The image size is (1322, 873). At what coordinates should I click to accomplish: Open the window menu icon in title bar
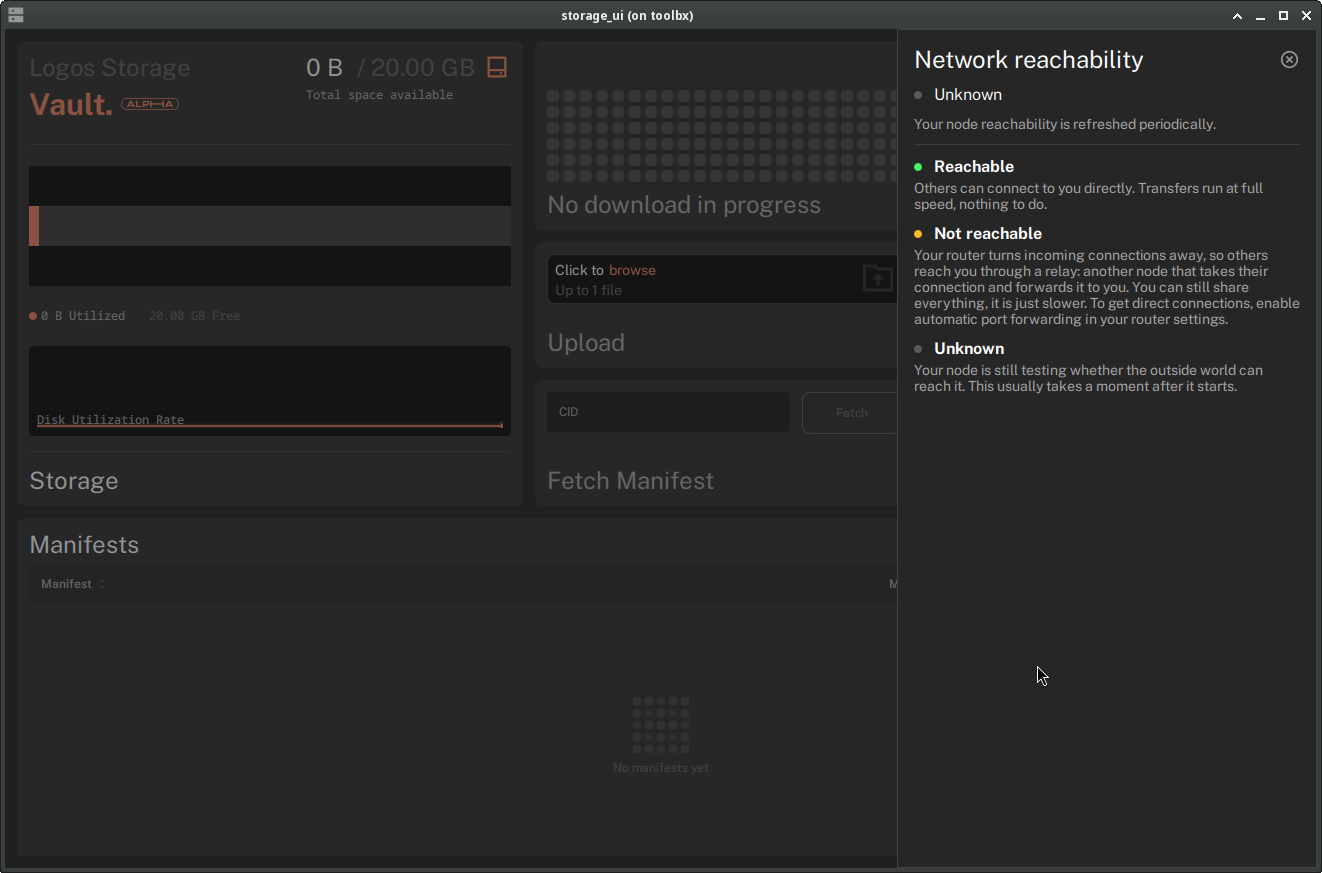point(15,15)
